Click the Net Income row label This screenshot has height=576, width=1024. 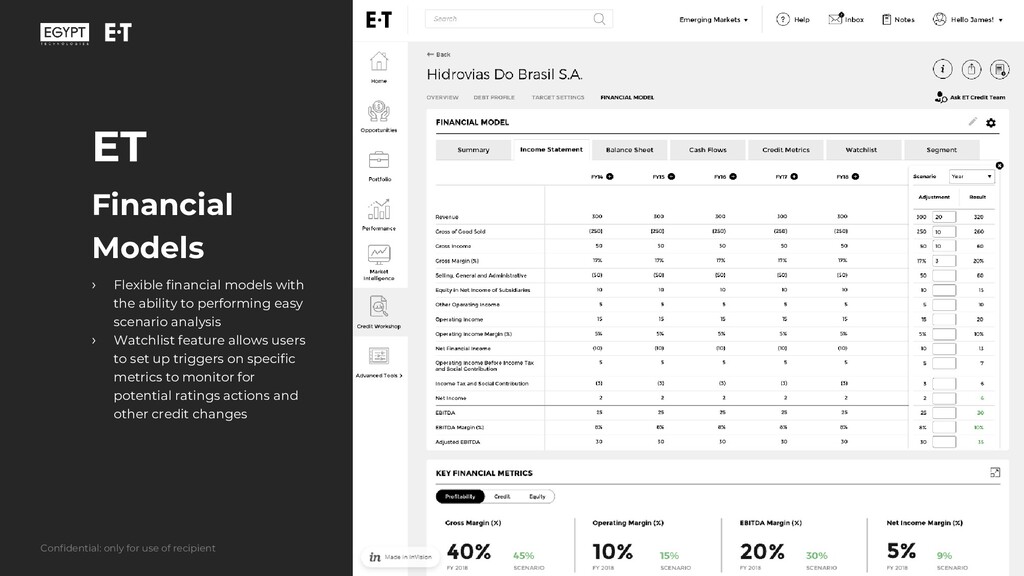coord(451,398)
